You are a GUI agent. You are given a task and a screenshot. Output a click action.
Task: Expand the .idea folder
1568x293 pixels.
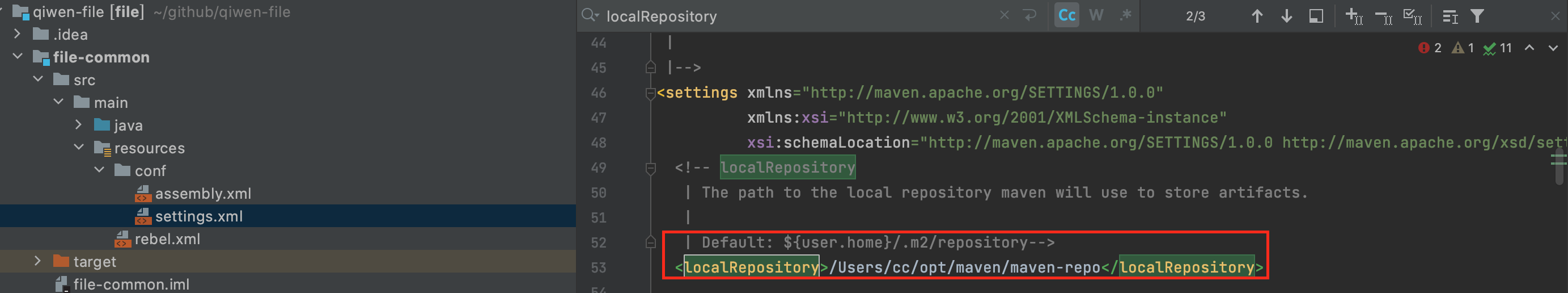pyautogui.click(x=18, y=34)
